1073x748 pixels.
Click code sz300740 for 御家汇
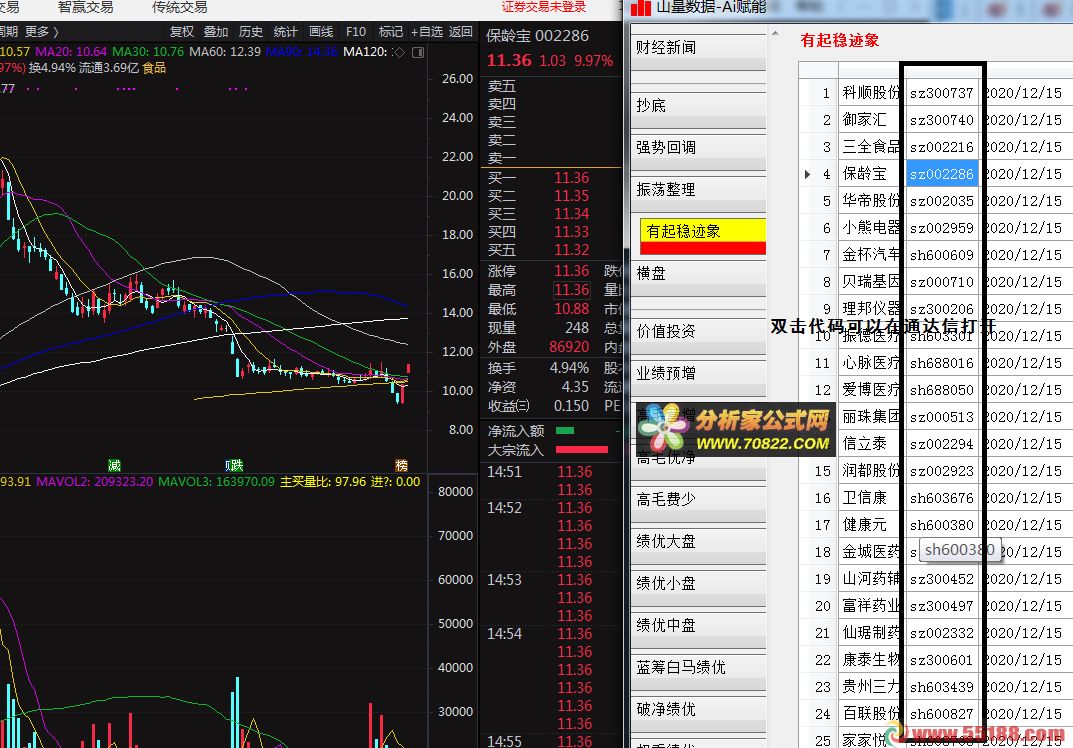(942, 120)
